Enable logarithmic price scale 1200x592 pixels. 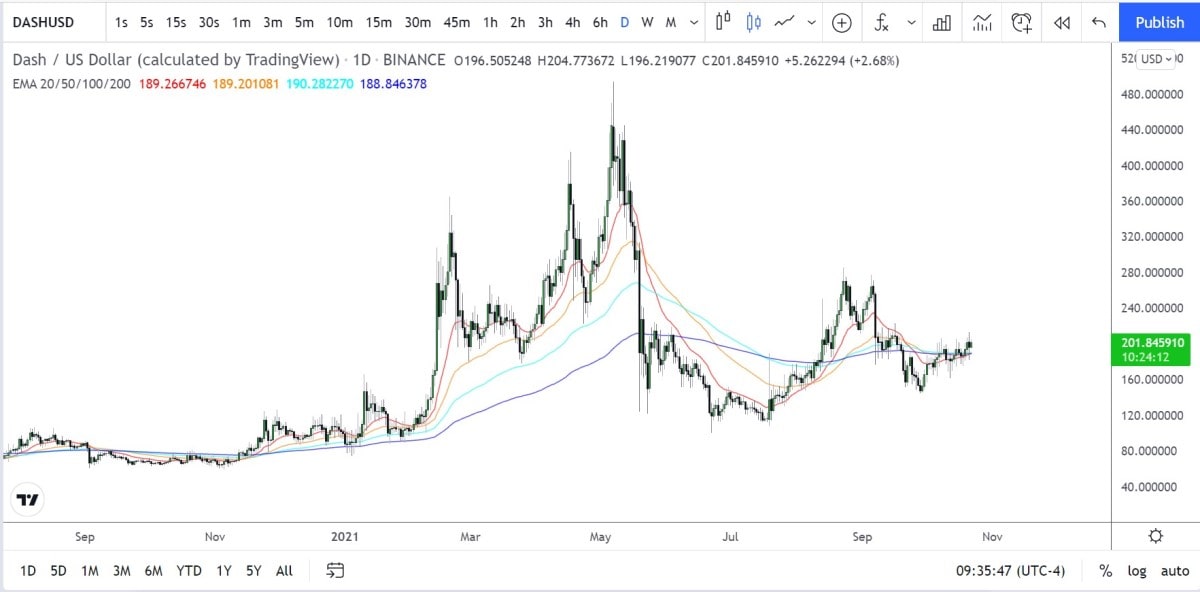coord(1137,571)
